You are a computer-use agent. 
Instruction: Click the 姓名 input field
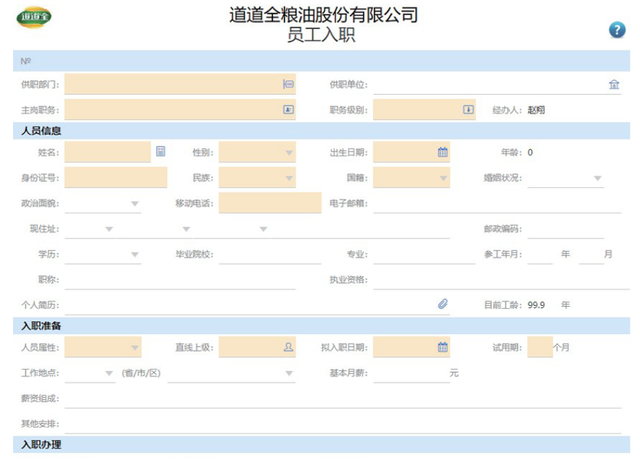coord(108,152)
